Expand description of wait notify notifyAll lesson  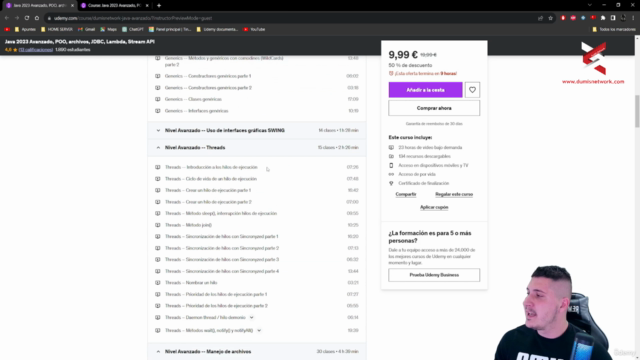coord(259,330)
